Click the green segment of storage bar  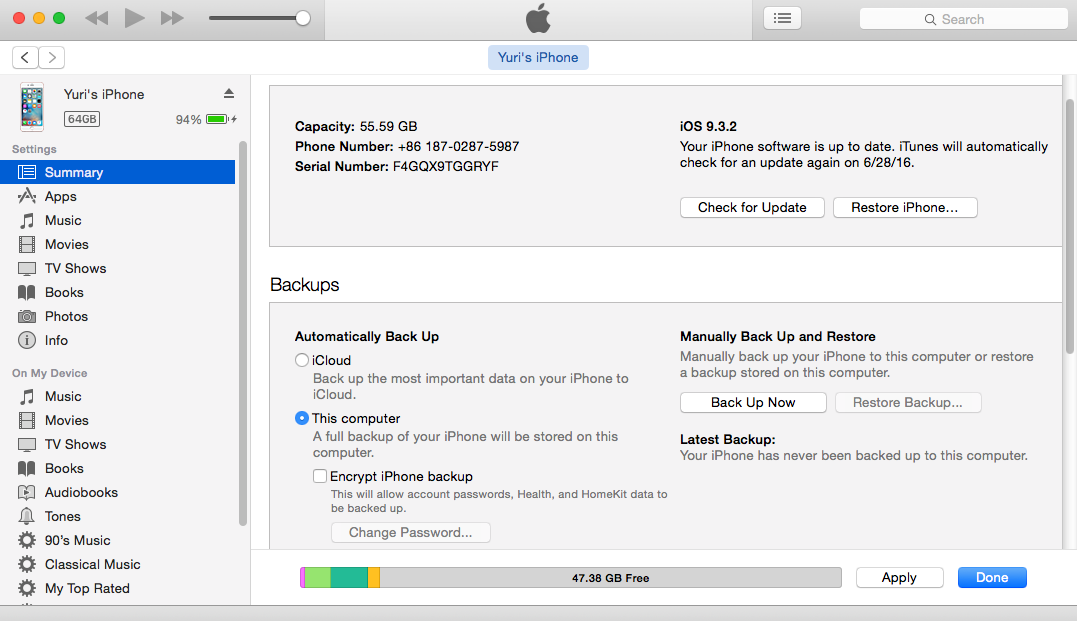click(x=317, y=578)
